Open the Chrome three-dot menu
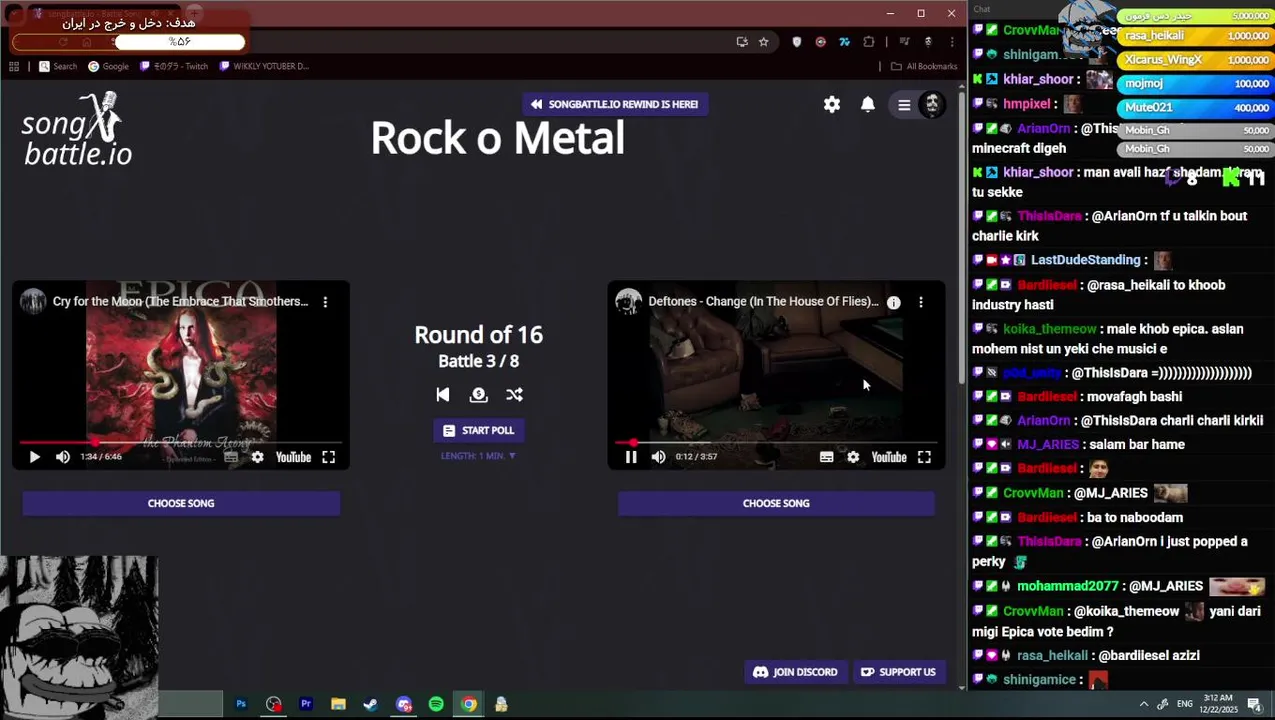 pos(951,42)
